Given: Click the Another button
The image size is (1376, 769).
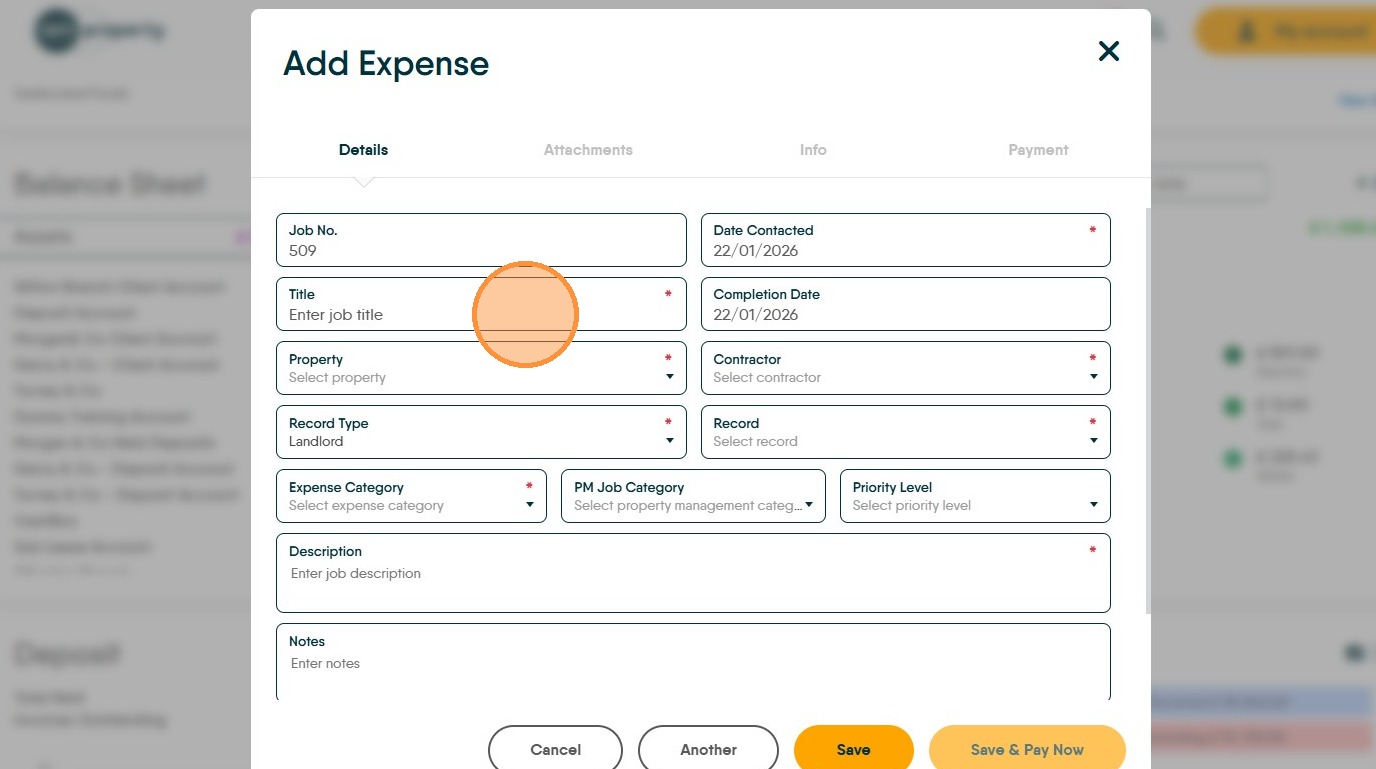Looking at the screenshot, I should click(708, 749).
